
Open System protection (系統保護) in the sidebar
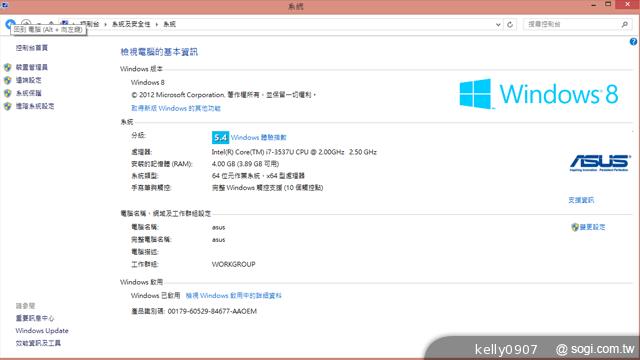pyautogui.click(x=29, y=93)
